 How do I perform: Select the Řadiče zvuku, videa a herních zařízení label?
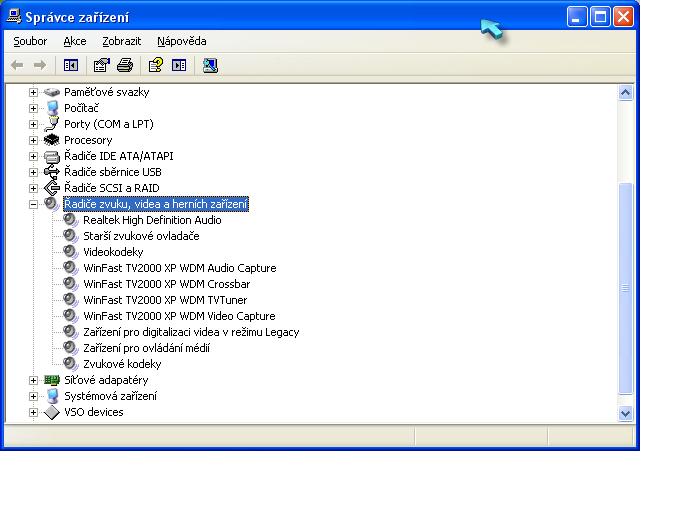pyautogui.click(x=156, y=204)
